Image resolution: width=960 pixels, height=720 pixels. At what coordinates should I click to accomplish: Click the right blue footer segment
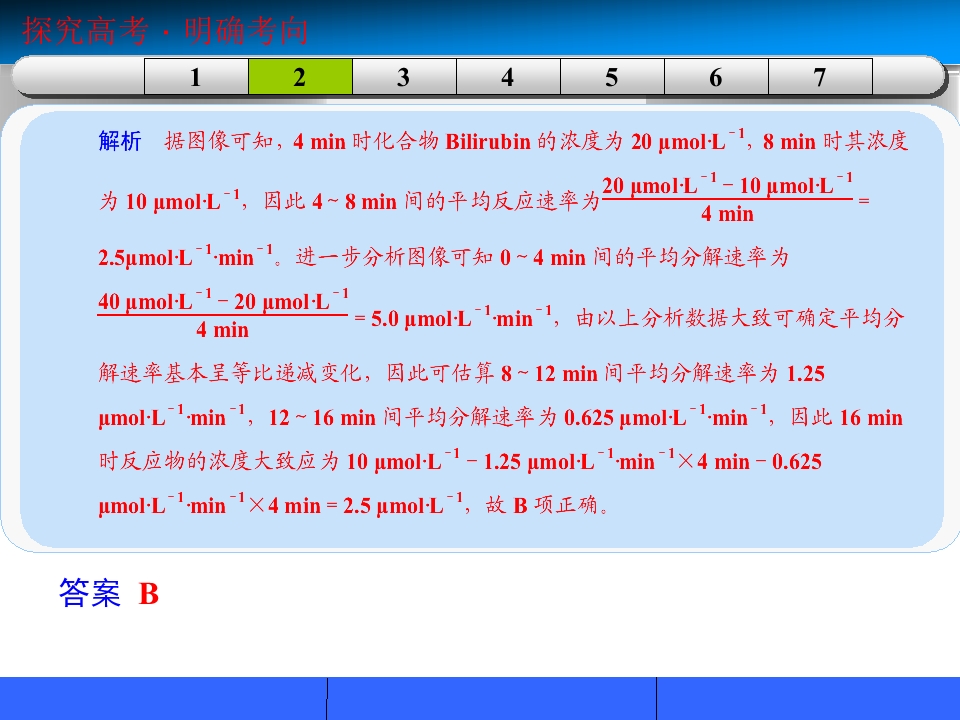click(808, 699)
